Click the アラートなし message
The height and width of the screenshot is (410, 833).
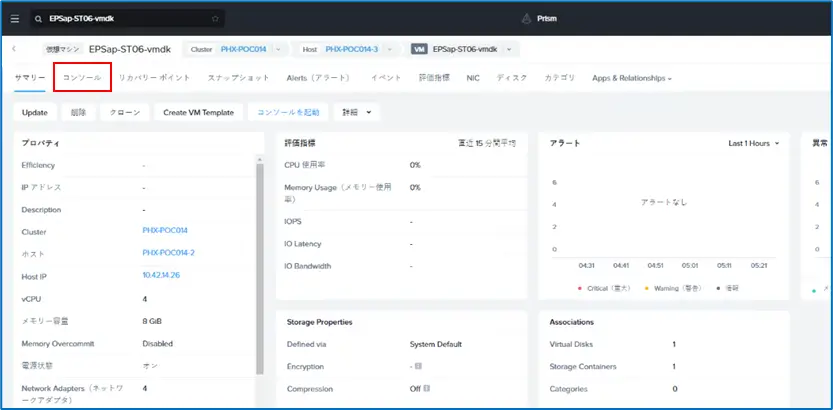[x=664, y=202]
